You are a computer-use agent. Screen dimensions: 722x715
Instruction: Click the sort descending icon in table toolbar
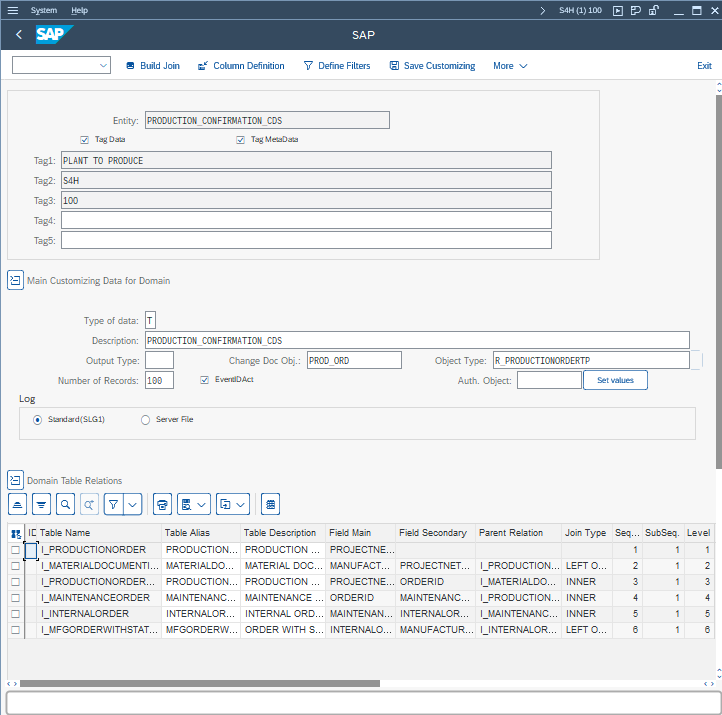[x=41, y=504]
